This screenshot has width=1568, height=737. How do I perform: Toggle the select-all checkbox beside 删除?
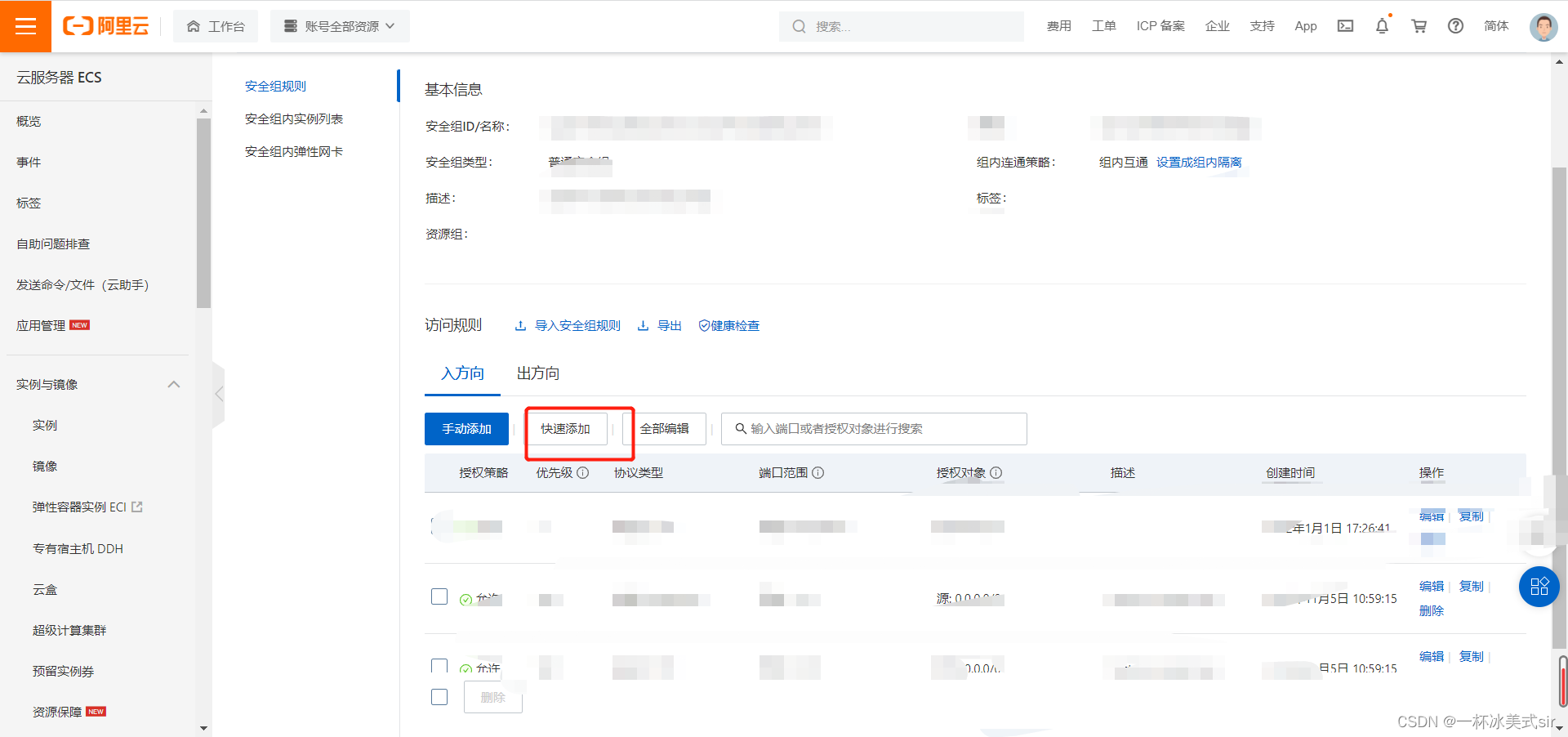(439, 697)
